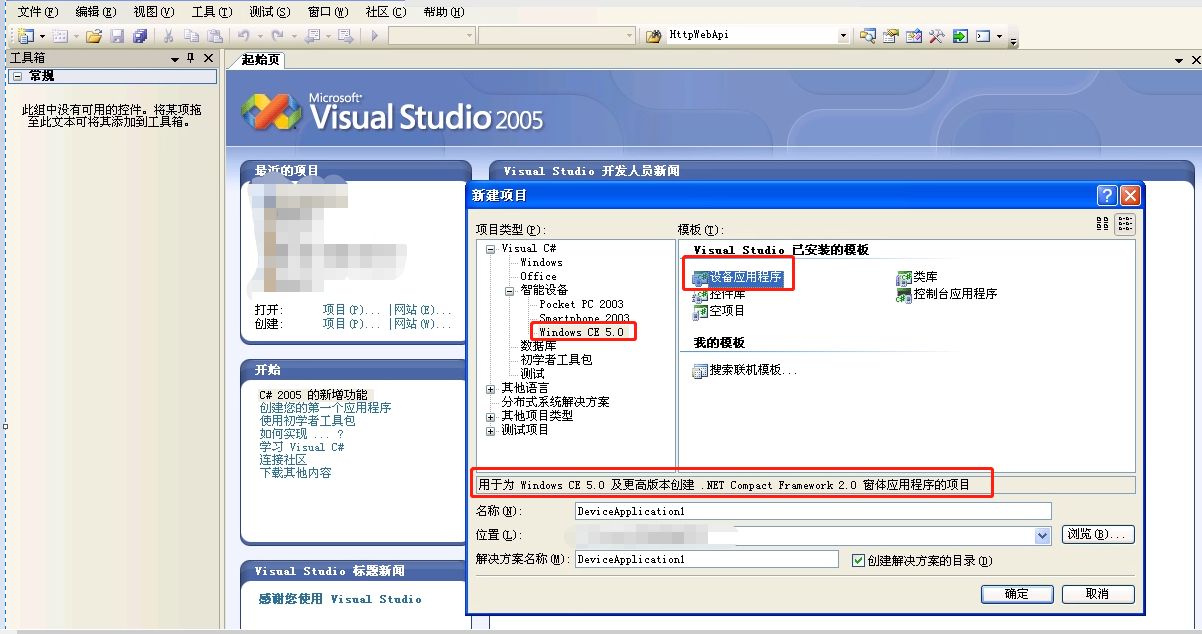The height and width of the screenshot is (634, 1202).
Task: Click the 浏览 button
Action: pos(1097,534)
